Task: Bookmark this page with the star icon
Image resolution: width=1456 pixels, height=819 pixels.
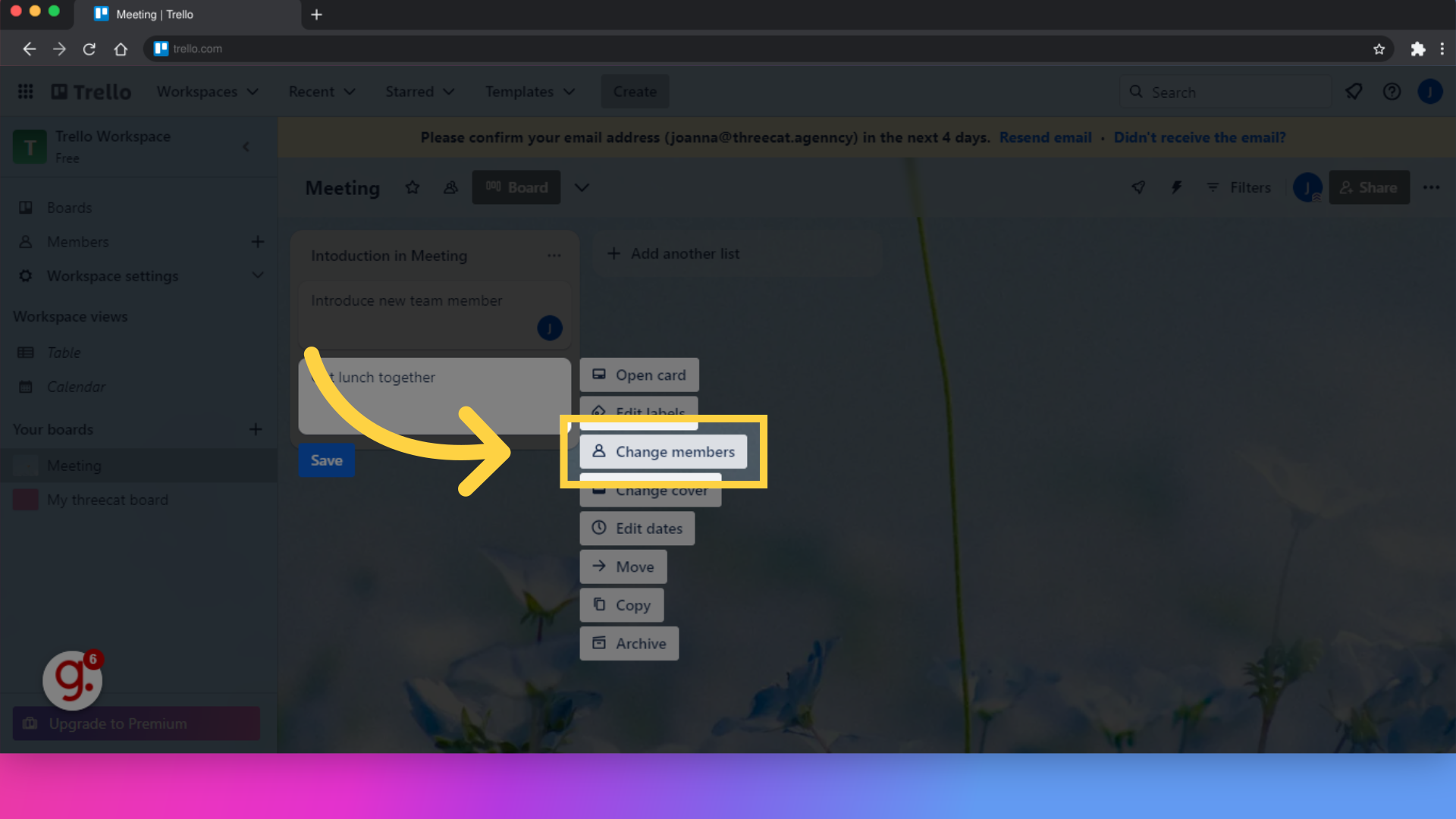Action: 1379,49
